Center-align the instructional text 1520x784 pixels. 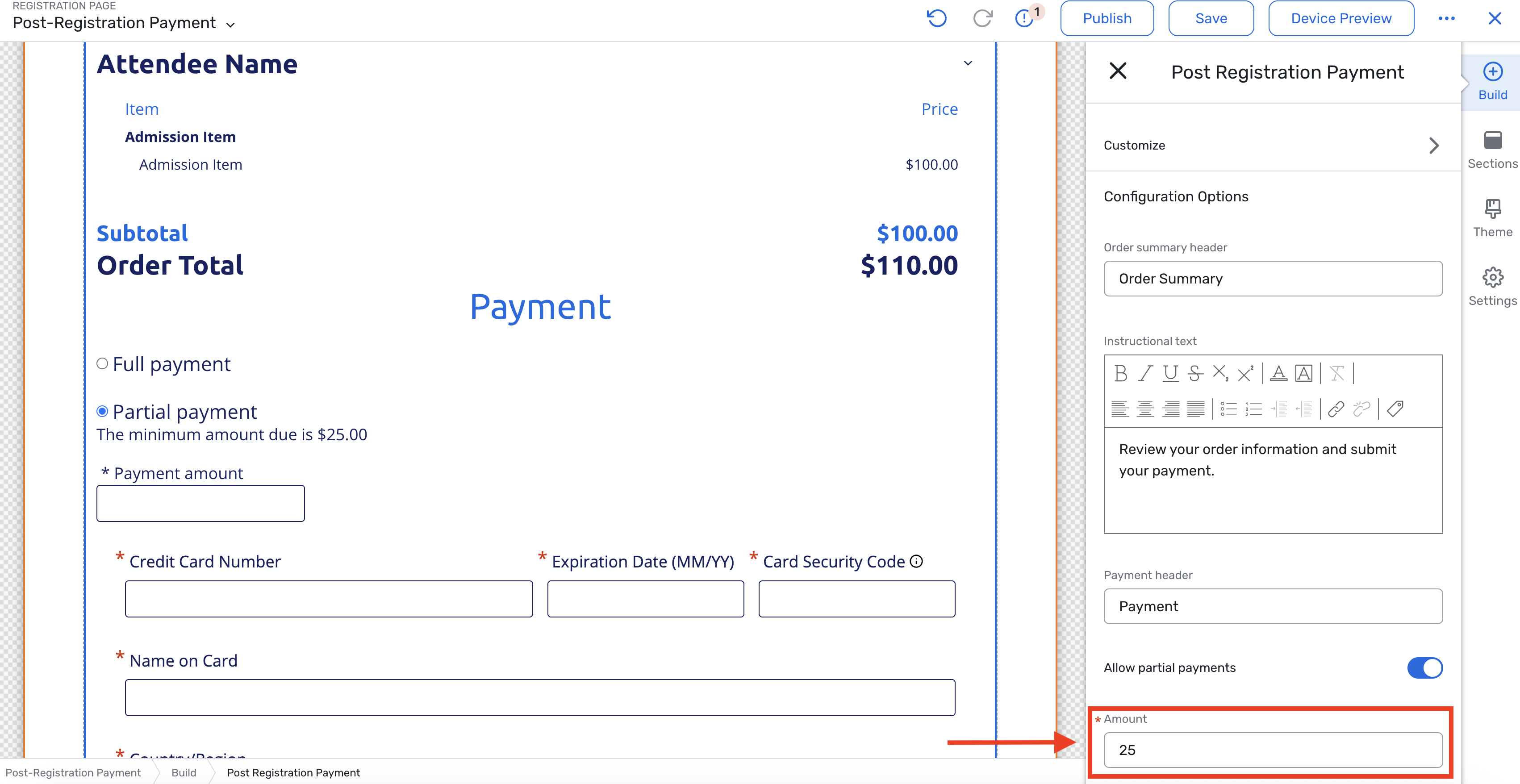[1145, 409]
